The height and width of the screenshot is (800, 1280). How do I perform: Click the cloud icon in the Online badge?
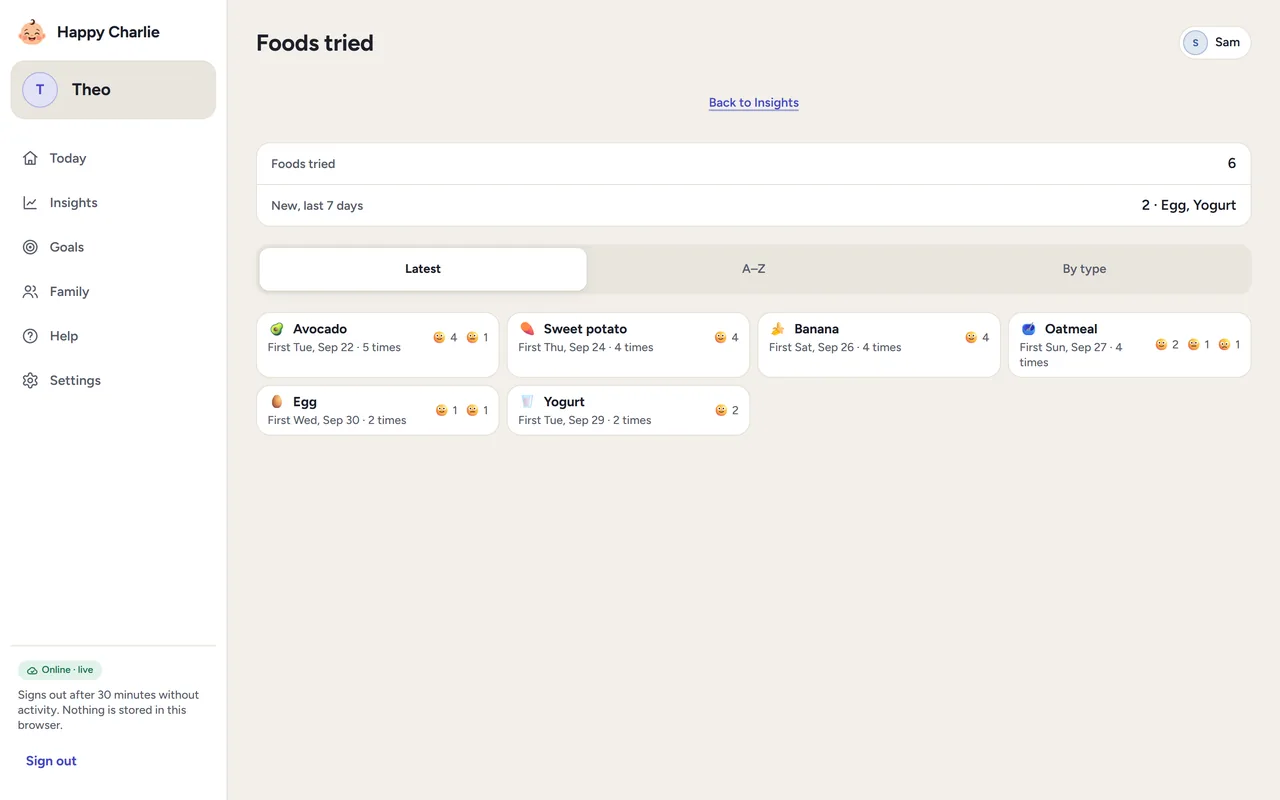click(33, 670)
